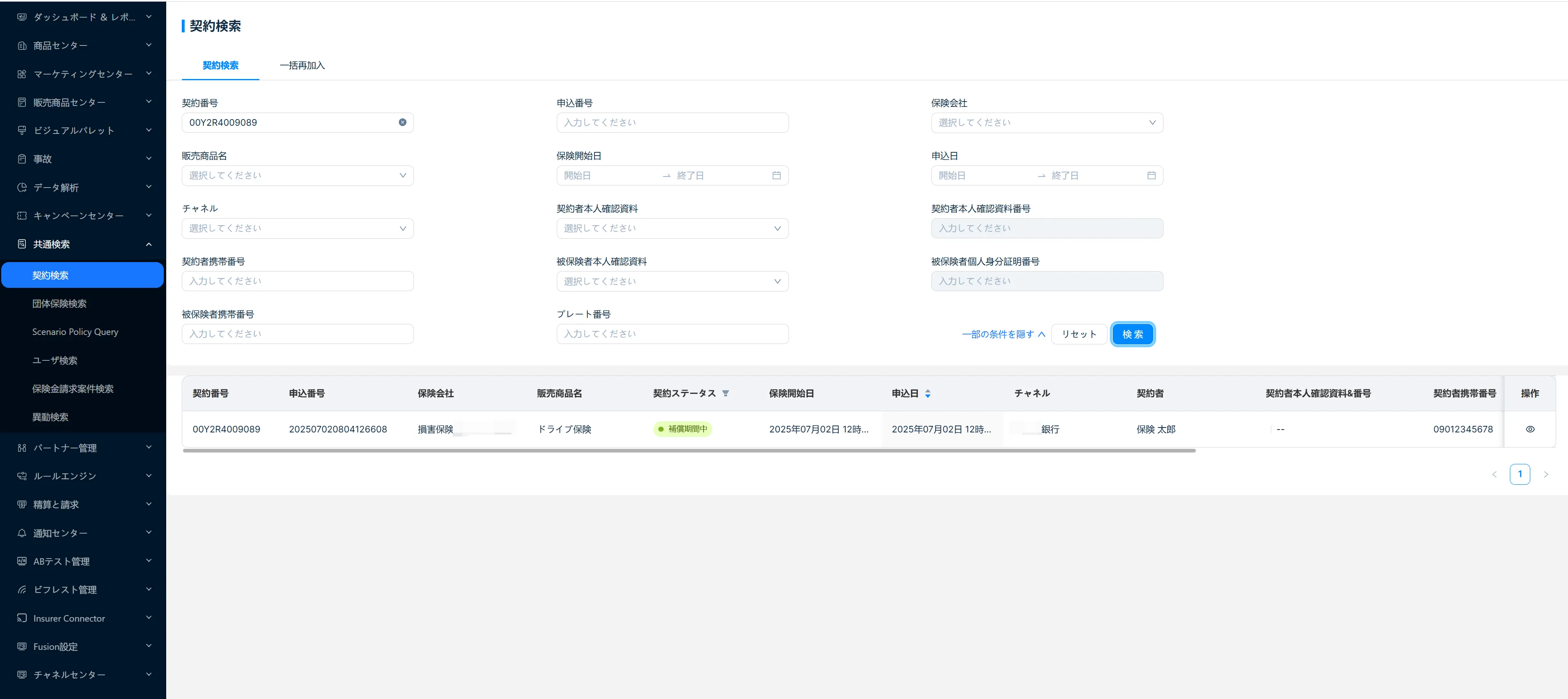Image resolution: width=1568 pixels, height=699 pixels.
Task: Open the 被保険者本人確認資料 dropdown
Action: click(673, 281)
